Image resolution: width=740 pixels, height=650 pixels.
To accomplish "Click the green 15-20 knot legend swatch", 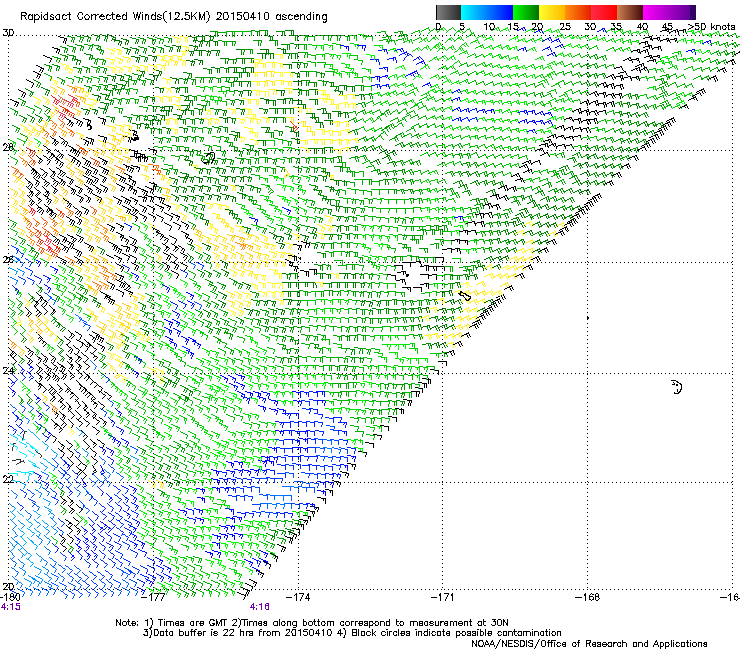I will coord(526,12).
